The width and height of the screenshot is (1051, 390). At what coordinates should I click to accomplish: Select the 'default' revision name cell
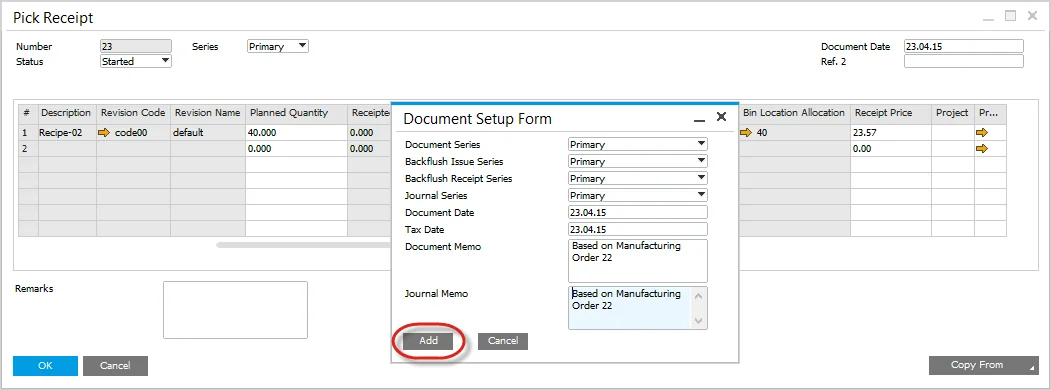coord(208,133)
